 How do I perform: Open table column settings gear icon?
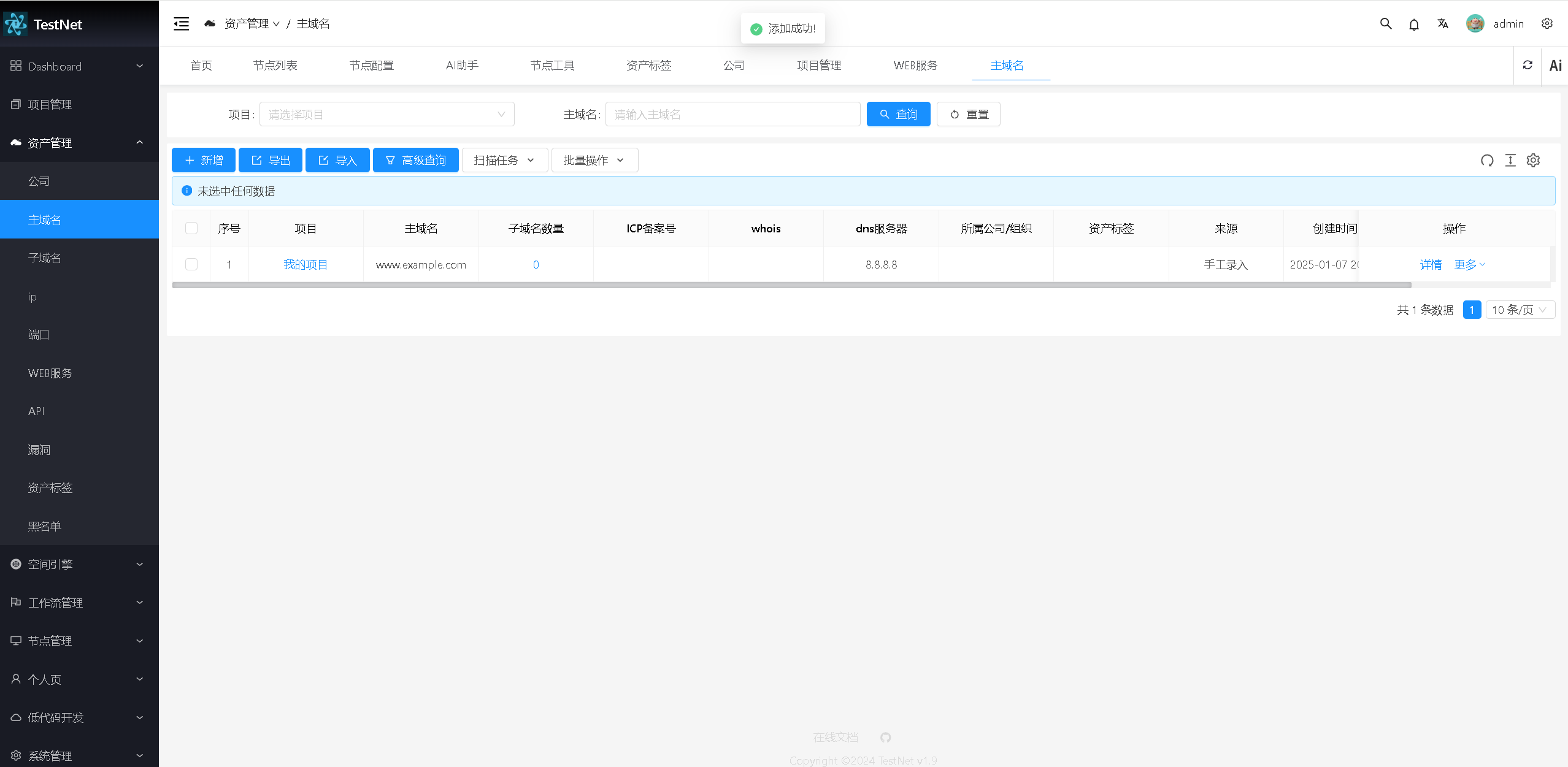pos(1533,161)
